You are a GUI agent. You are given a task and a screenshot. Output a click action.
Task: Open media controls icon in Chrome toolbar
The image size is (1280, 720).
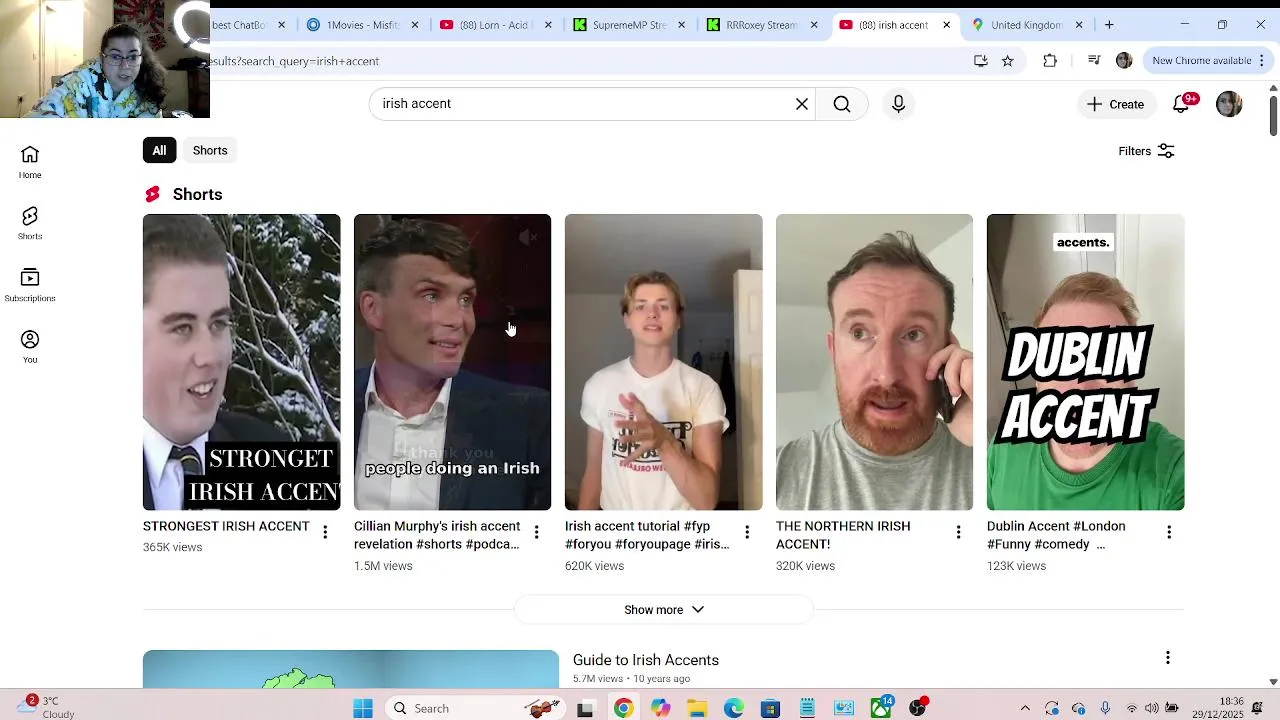tap(1094, 61)
